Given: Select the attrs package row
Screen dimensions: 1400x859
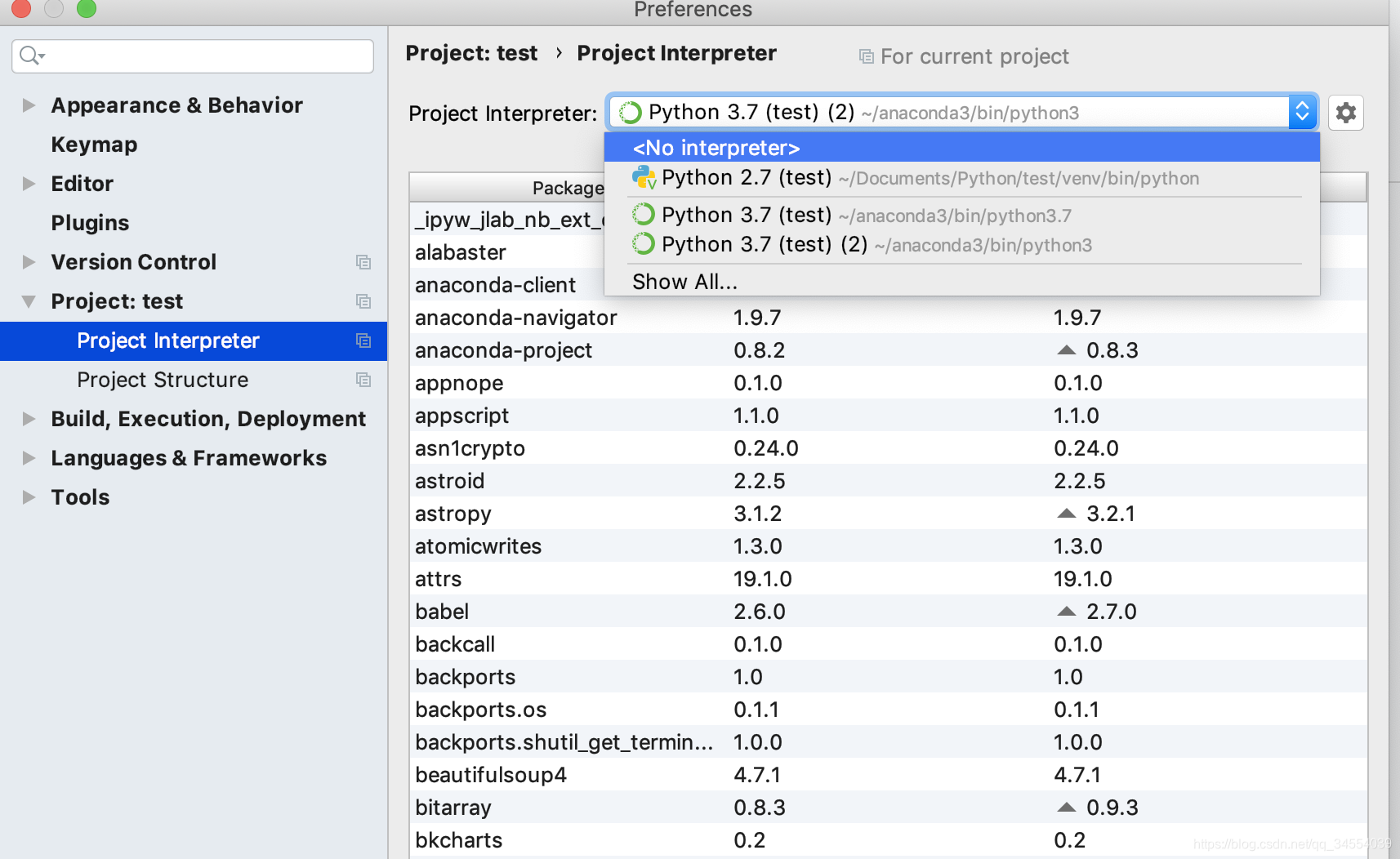Looking at the screenshot, I should [x=888, y=579].
